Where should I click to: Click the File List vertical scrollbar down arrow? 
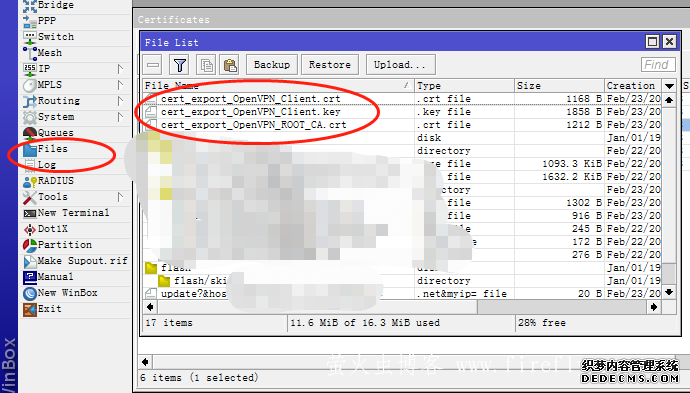669,292
